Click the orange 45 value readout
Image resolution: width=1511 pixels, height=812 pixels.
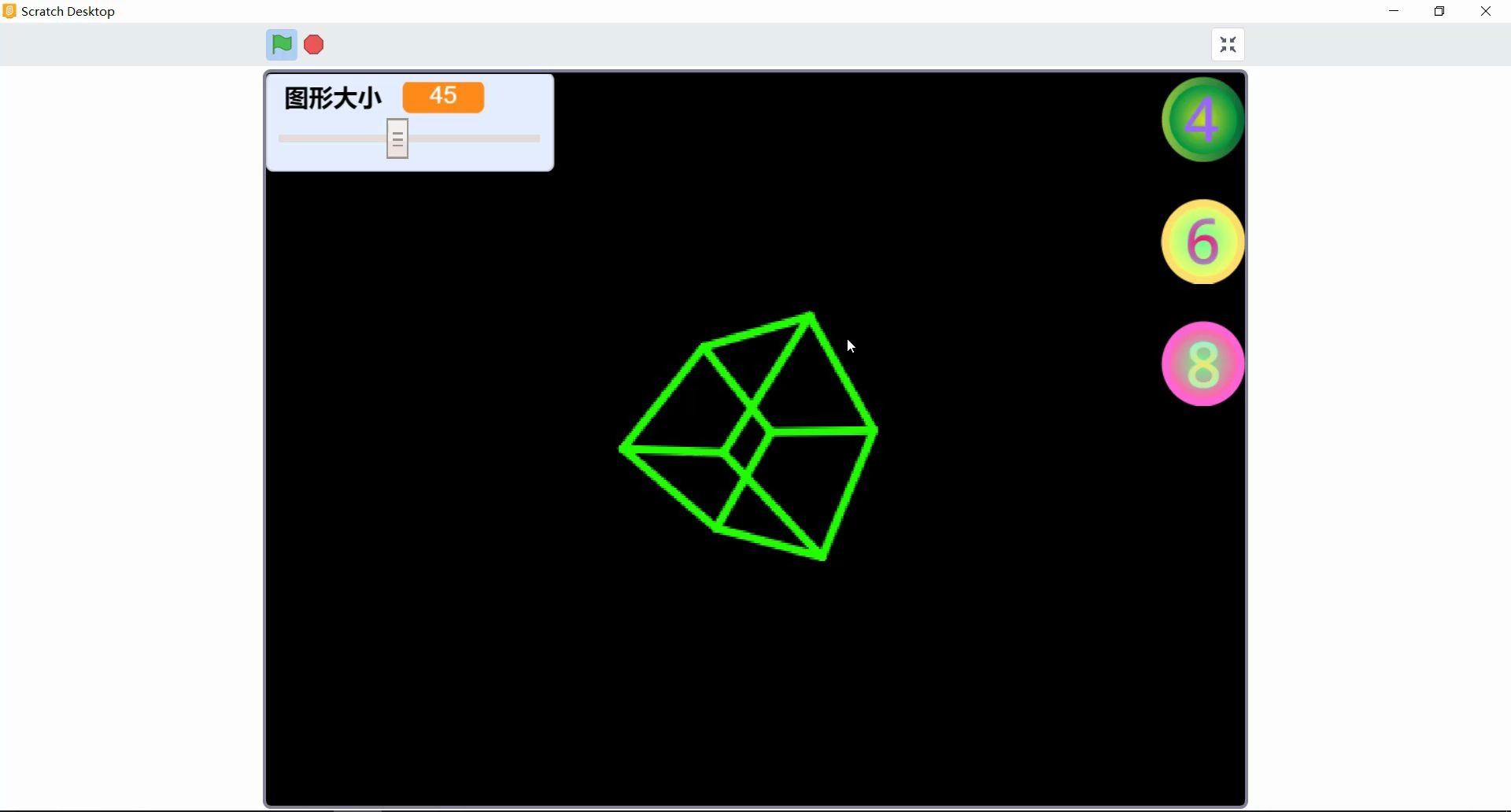point(443,96)
